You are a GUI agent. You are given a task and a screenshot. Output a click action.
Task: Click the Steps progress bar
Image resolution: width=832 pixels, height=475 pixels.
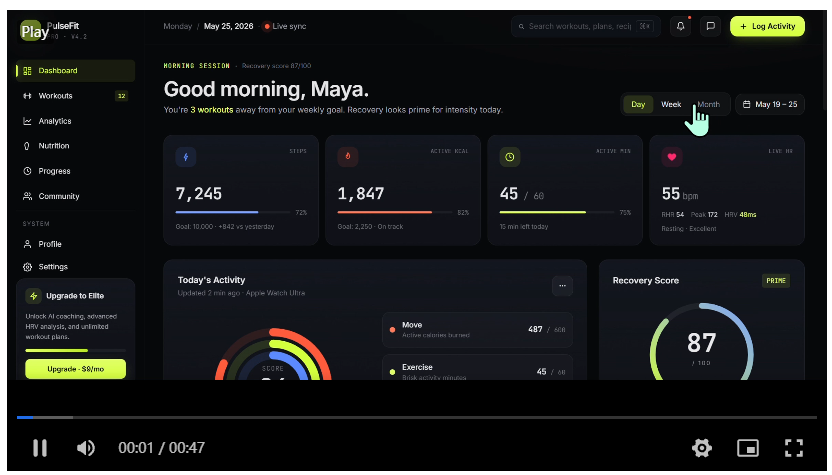234,212
